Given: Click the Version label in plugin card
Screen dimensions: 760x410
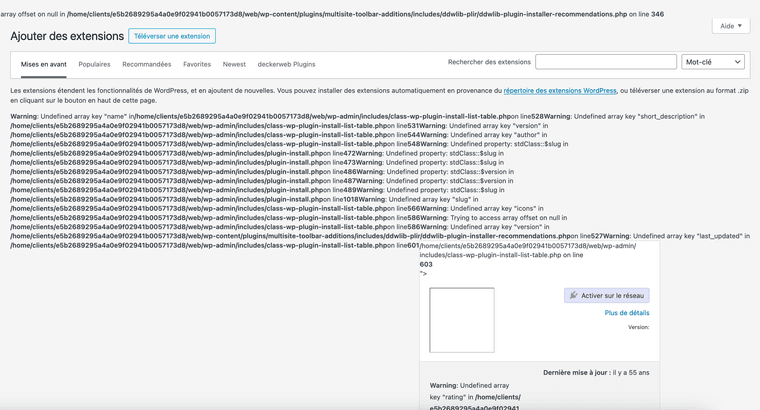Looking at the screenshot, I should 638,327.
